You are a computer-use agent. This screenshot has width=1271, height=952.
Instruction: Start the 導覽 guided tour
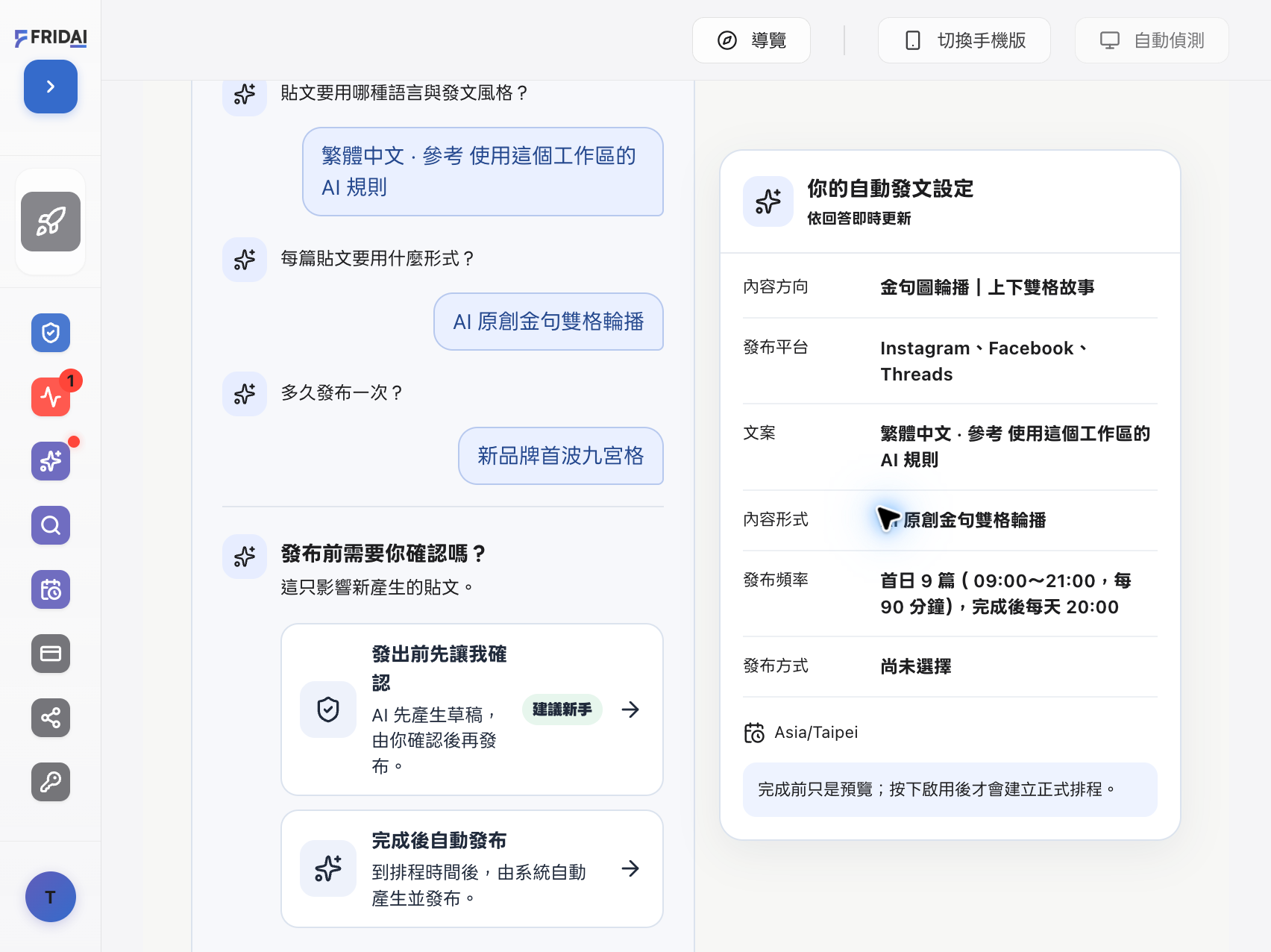coord(751,40)
